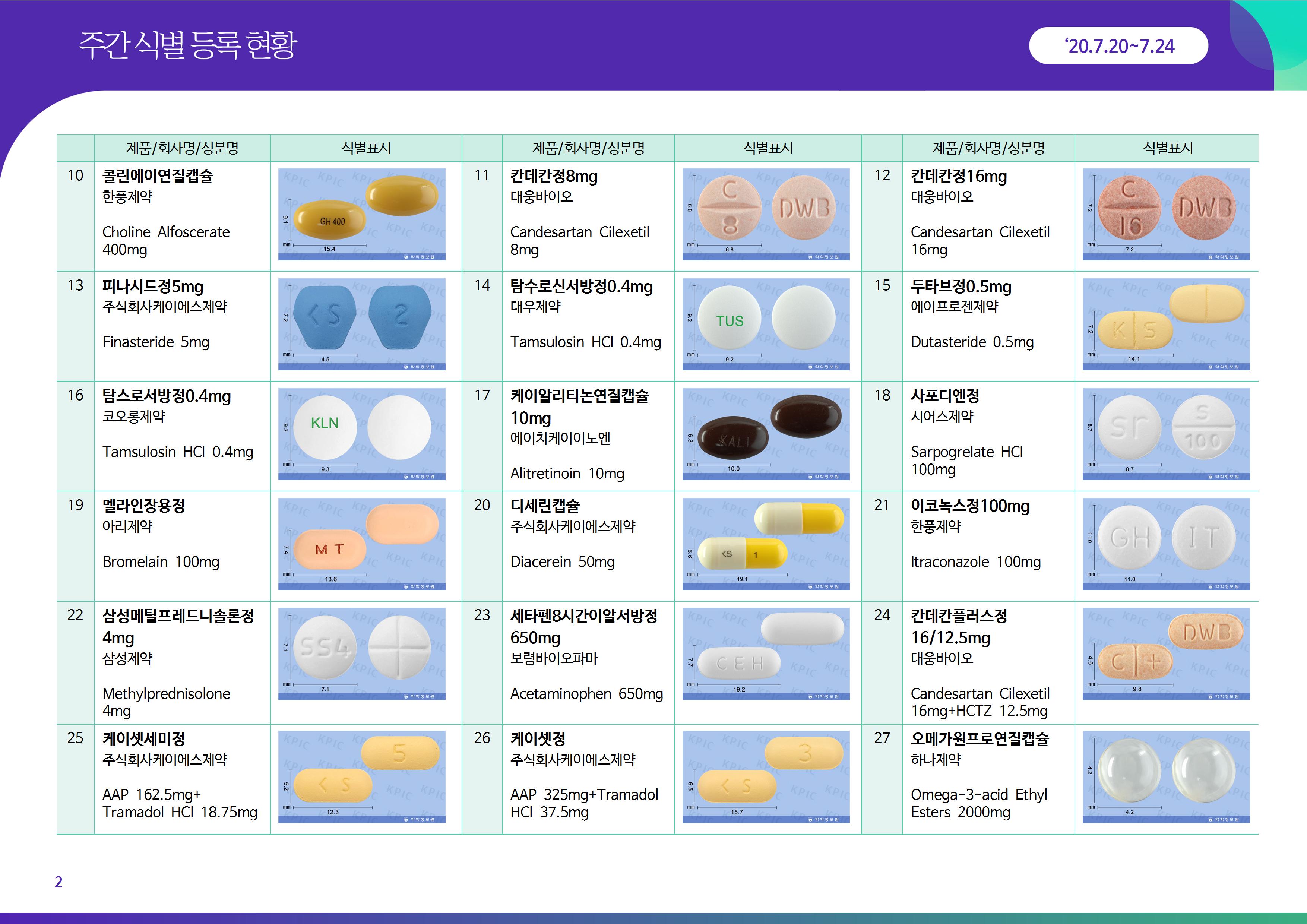The width and height of the screenshot is (1307, 924).
Task: Click the SS4 cross-scored tablet image
Action: click(361, 654)
